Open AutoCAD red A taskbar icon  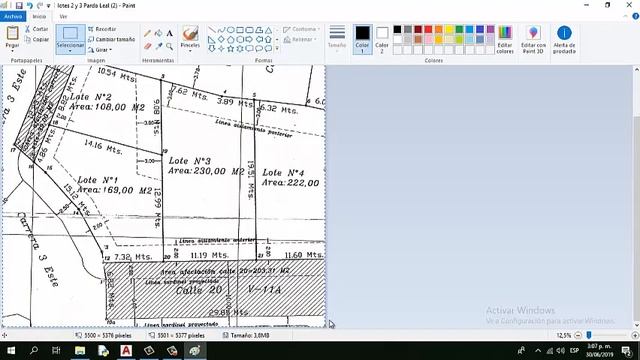(126, 351)
